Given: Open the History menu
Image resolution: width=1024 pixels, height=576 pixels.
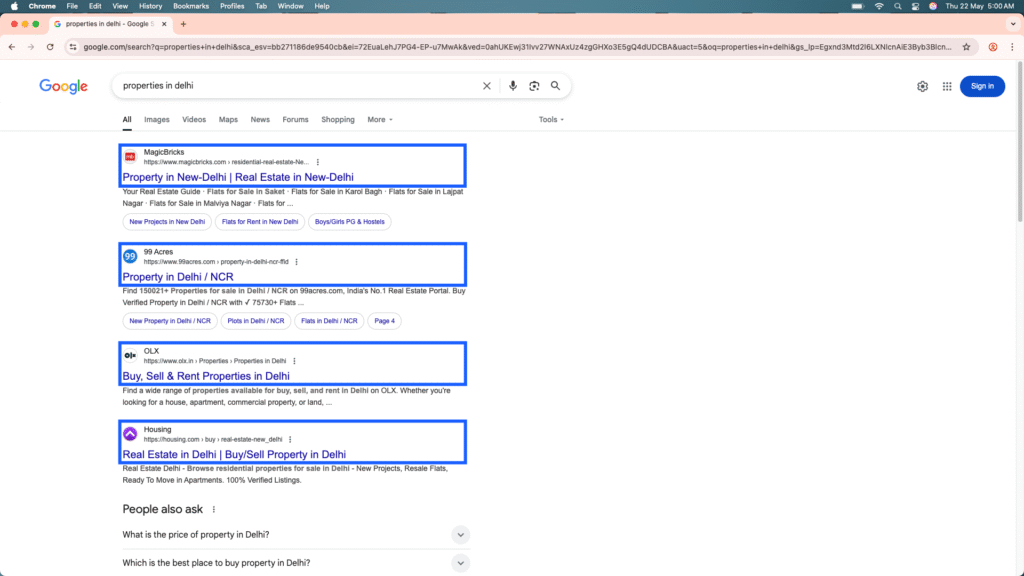Looking at the screenshot, I should pos(150,6).
